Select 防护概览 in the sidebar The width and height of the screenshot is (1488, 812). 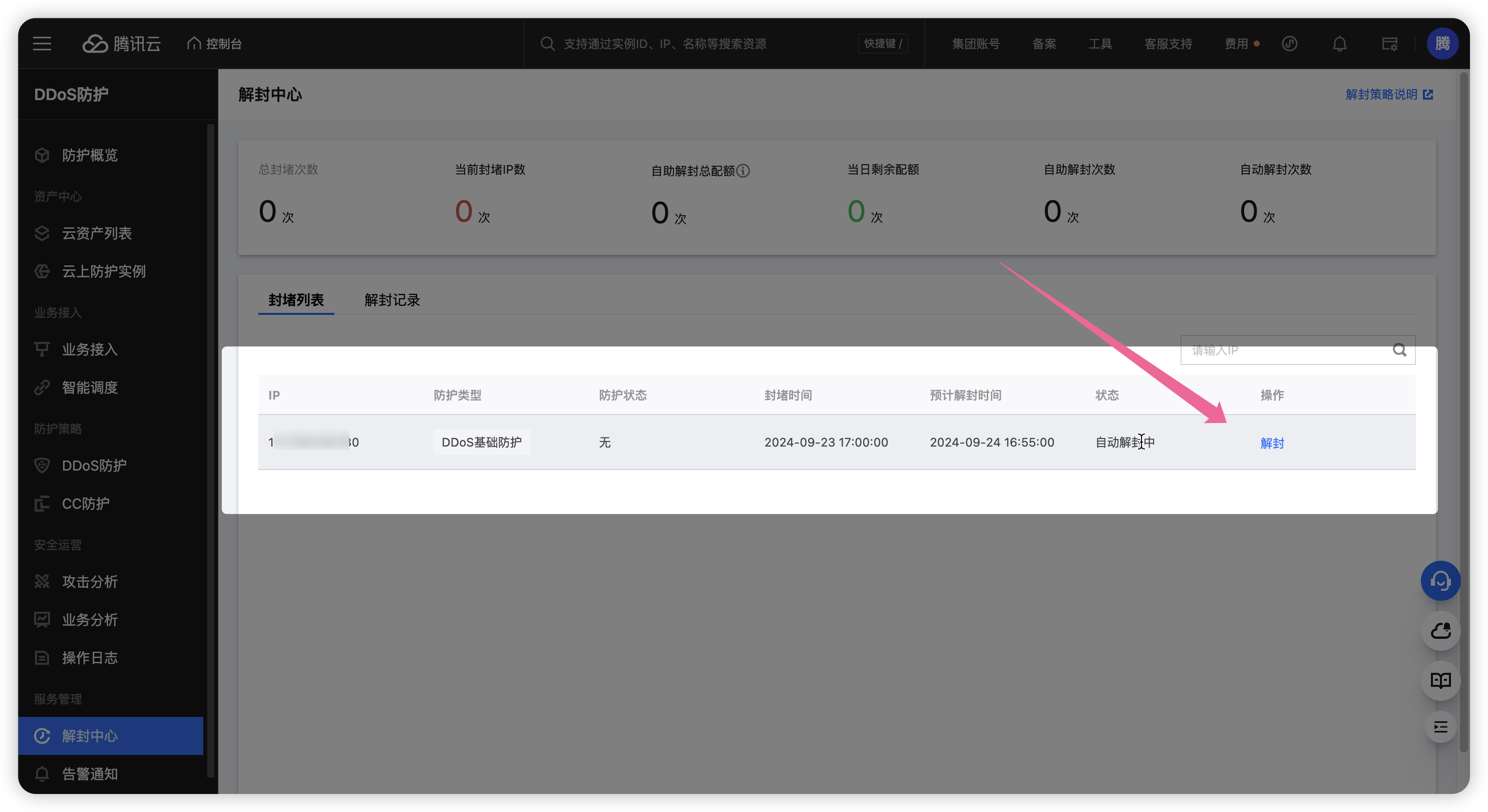tap(111, 155)
